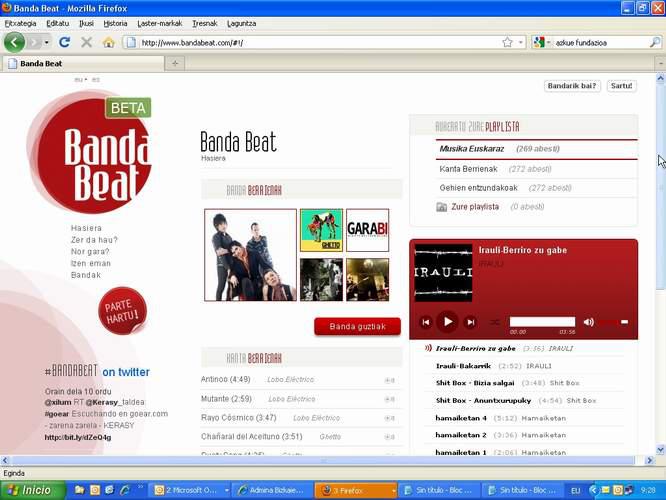Add Rayo Cósmico to playlist with plus icon
666x500 pixels.
(x=389, y=418)
